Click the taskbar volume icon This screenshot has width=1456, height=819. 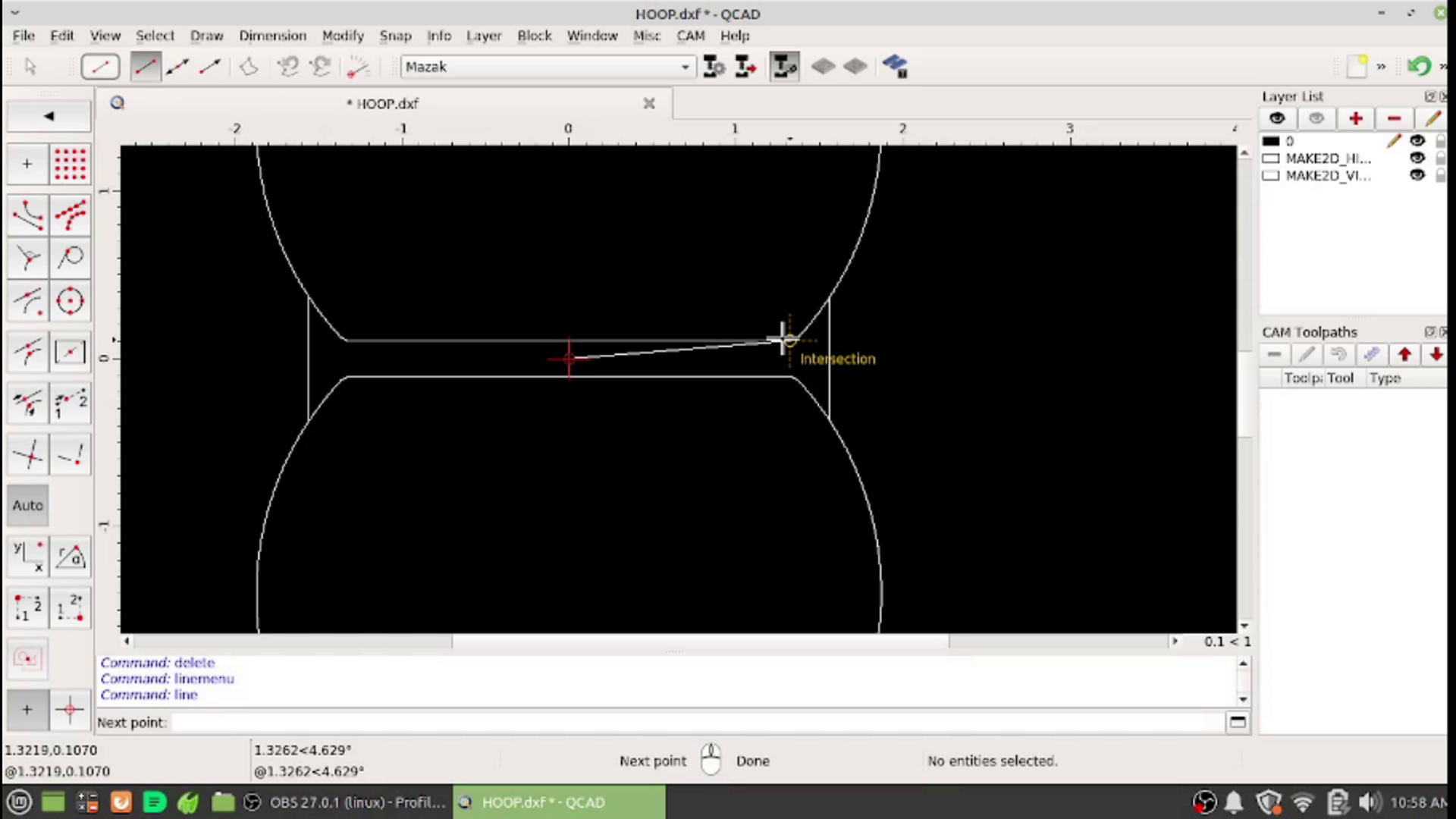[1369, 802]
